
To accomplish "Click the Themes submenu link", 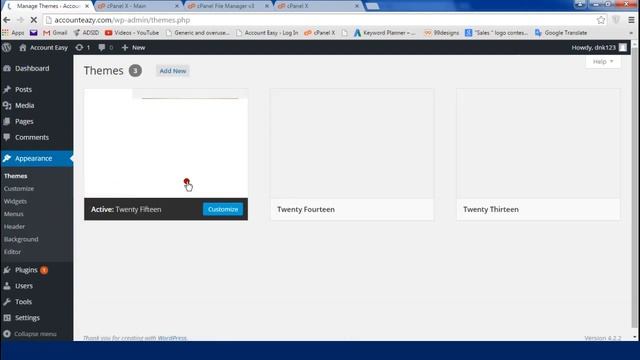I will 16,176.
